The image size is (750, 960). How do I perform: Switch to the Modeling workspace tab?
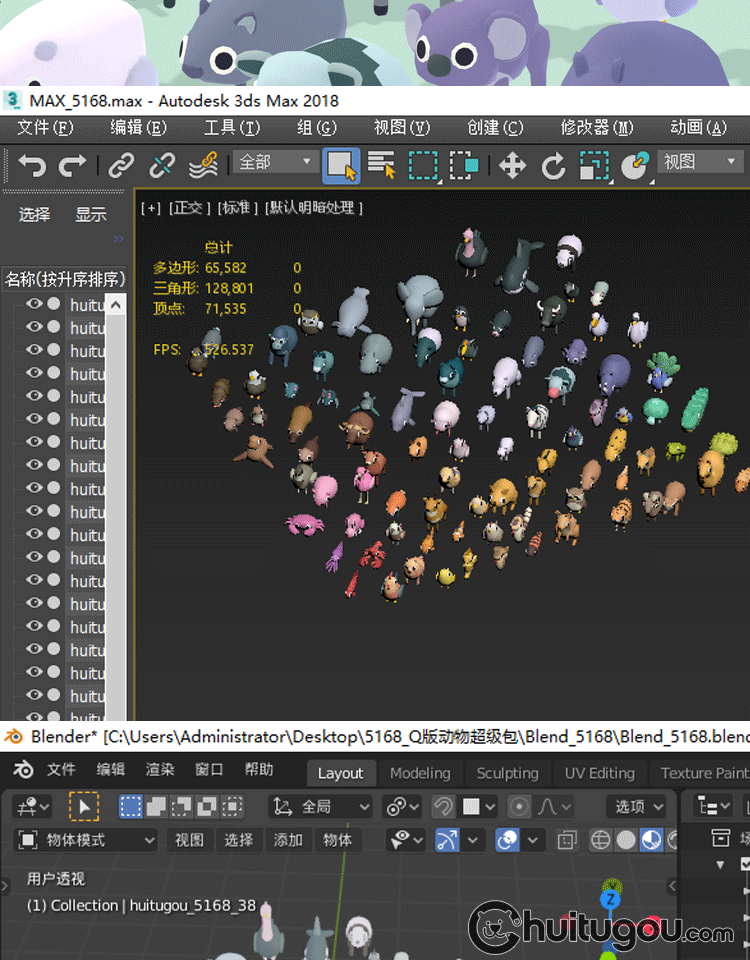[x=420, y=773]
